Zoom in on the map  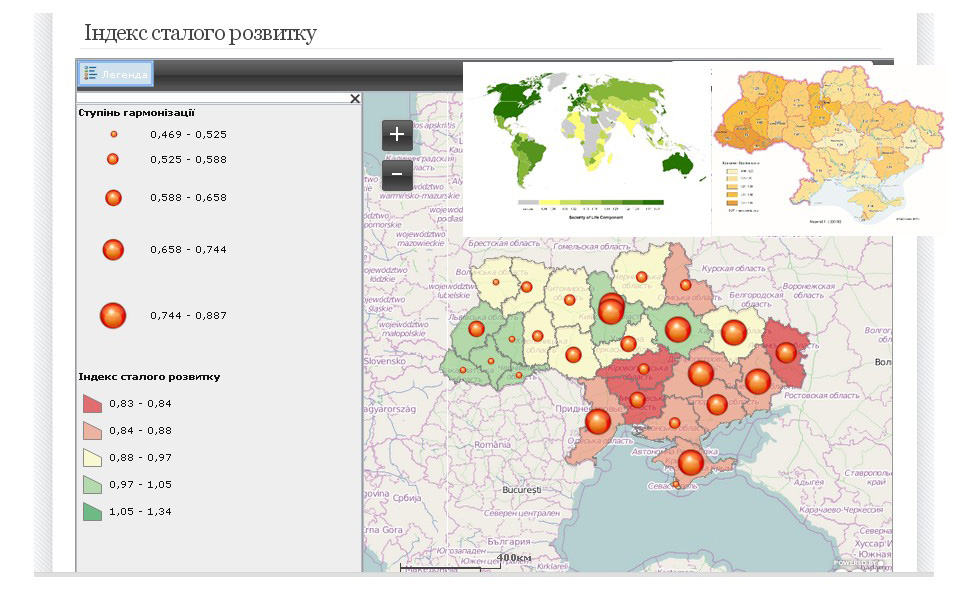[x=397, y=134]
